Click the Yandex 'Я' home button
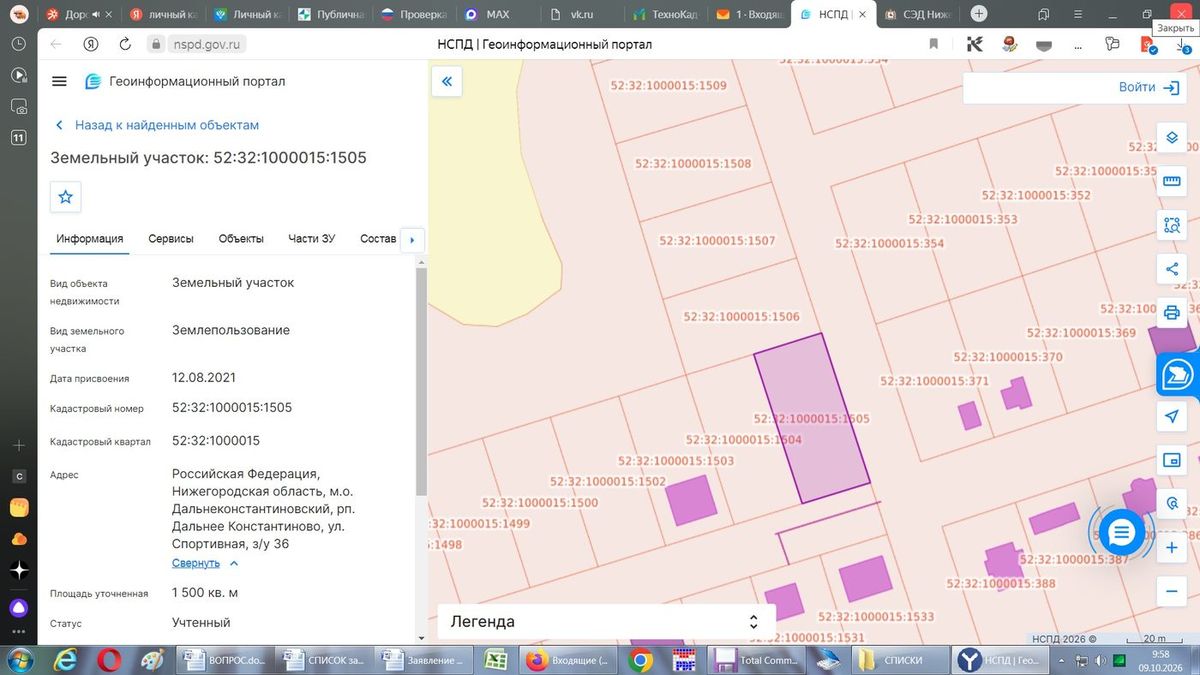1200x675 pixels. [x=90, y=44]
